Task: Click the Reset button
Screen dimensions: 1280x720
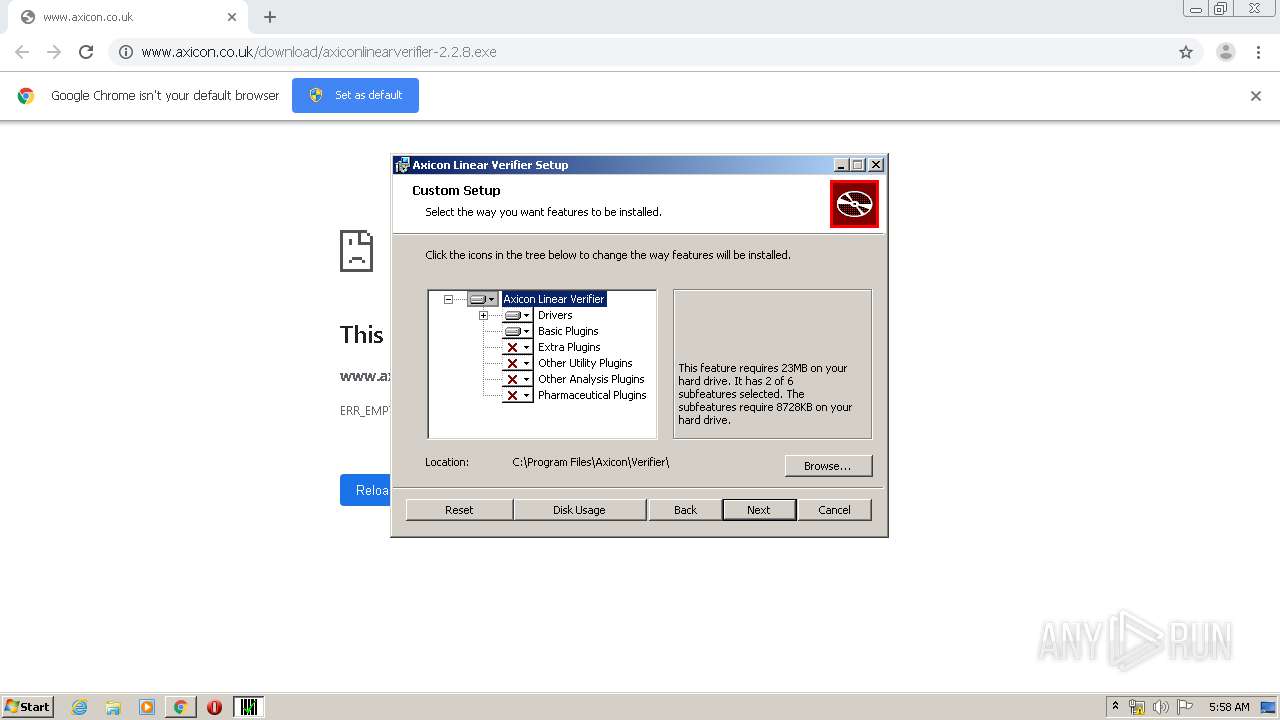Action: coord(459,510)
